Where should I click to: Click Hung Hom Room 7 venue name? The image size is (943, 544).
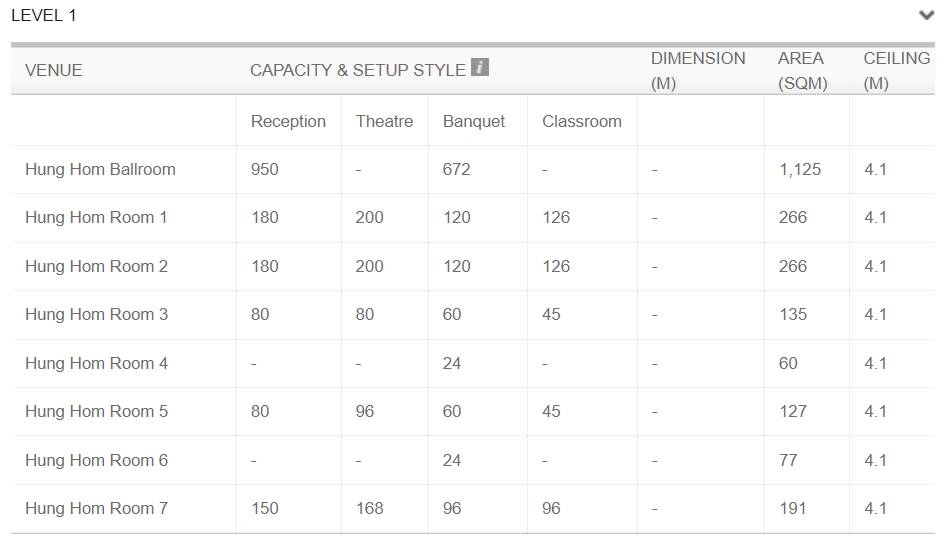pos(96,509)
